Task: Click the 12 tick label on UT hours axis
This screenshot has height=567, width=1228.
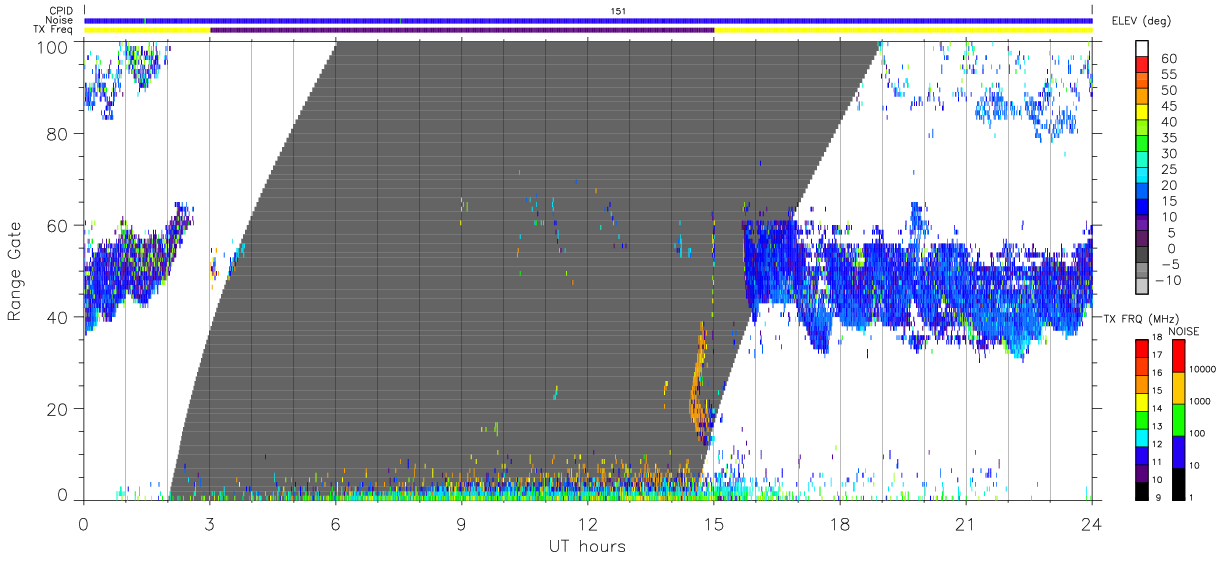Action: click(x=588, y=523)
